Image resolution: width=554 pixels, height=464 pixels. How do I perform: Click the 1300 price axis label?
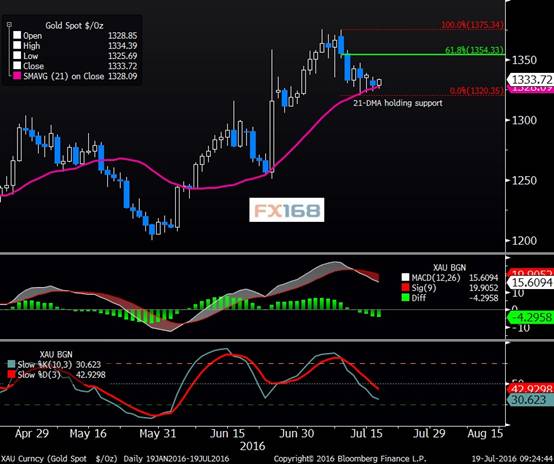coord(524,120)
